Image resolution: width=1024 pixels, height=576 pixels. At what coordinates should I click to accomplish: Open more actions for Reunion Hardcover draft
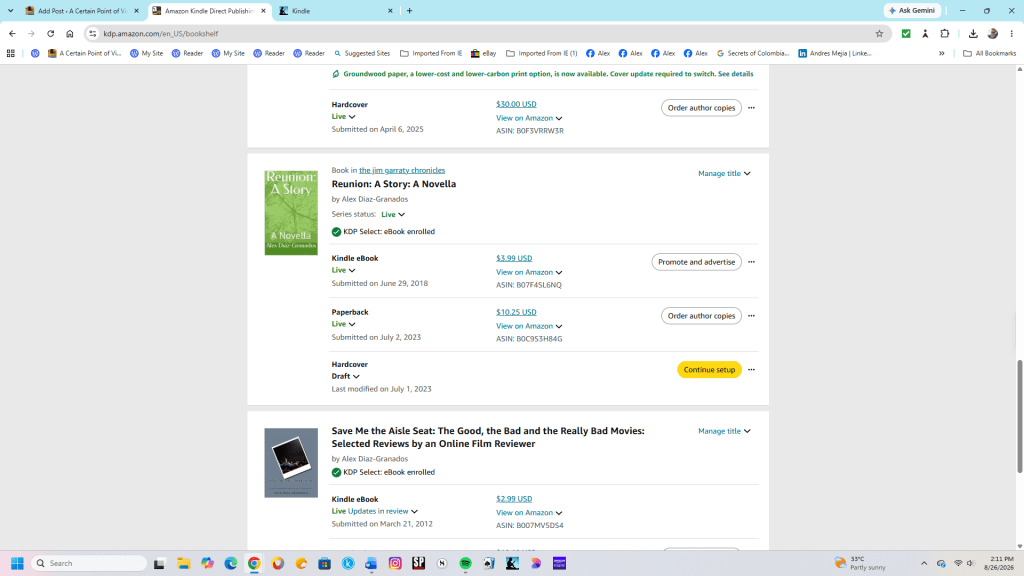pos(751,370)
